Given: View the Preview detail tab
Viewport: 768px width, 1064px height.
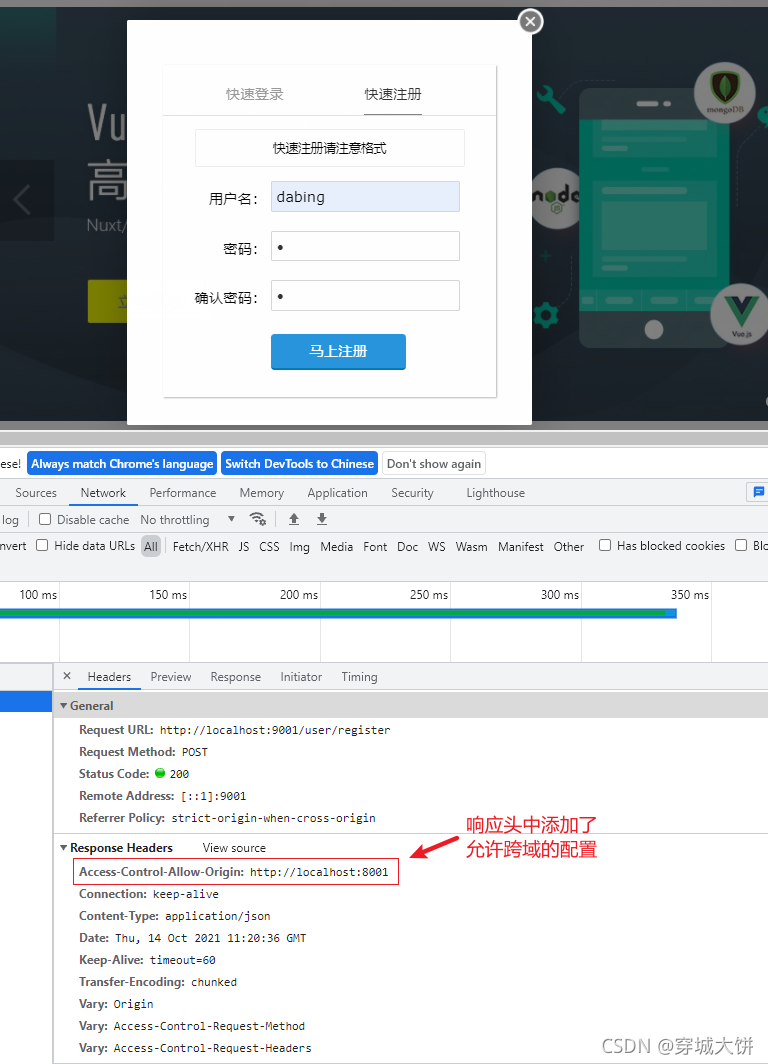Looking at the screenshot, I should pyautogui.click(x=171, y=677).
